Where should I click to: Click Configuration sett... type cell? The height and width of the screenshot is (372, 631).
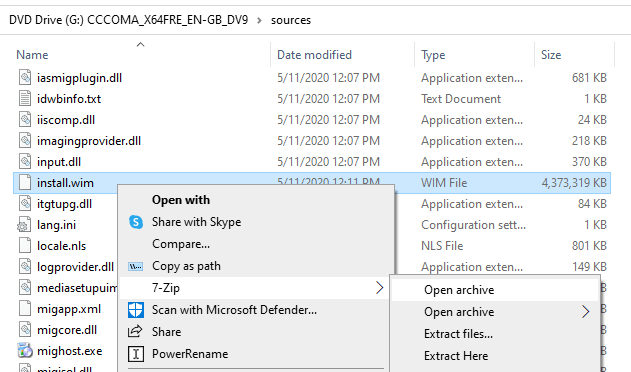click(473, 225)
